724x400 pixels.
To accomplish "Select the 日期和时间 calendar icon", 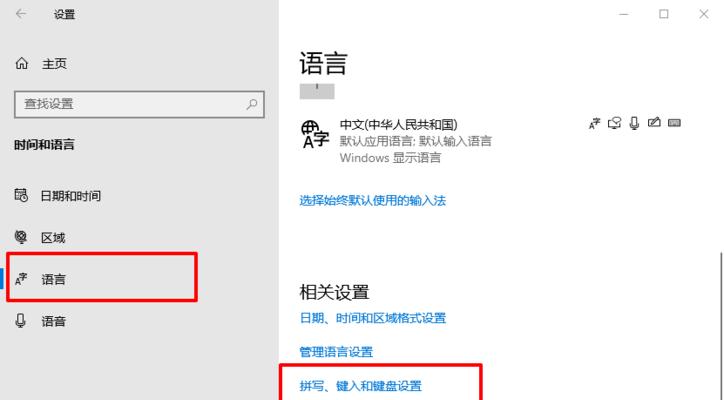I will point(21,195).
